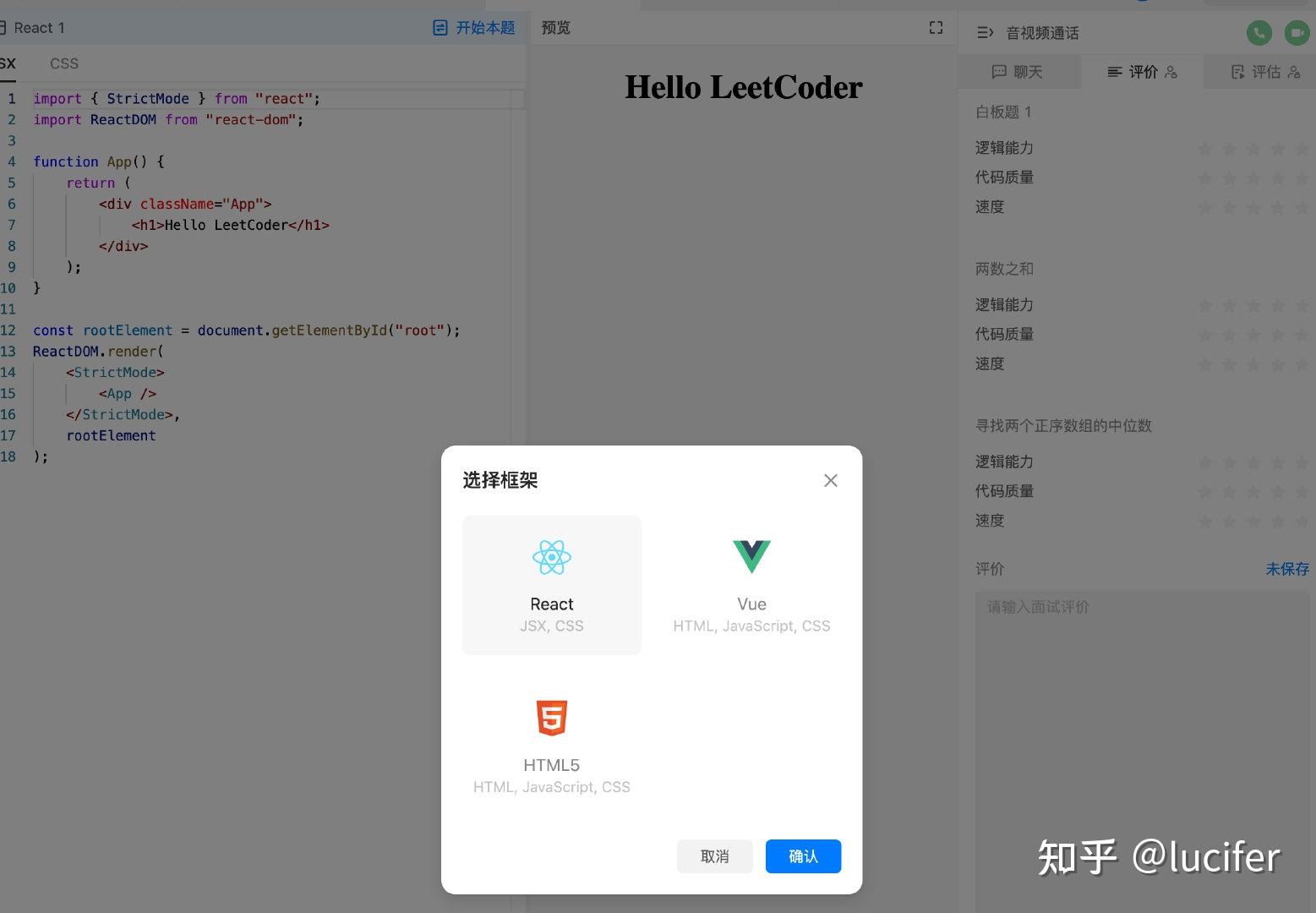
Task: Choose the Vue framework option
Action: click(751, 583)
